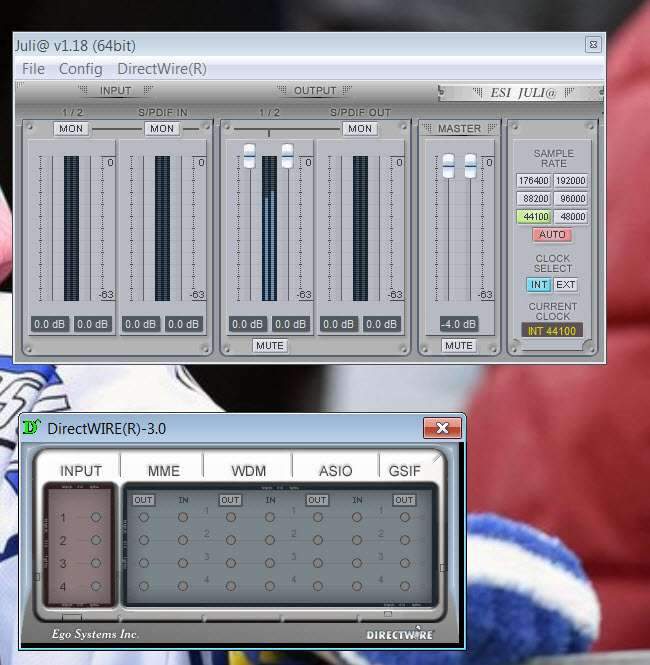The height and width of the screenshot is (665, 650).
Task: Click WDM OUT node row 1
Action: tap(231, 517)
